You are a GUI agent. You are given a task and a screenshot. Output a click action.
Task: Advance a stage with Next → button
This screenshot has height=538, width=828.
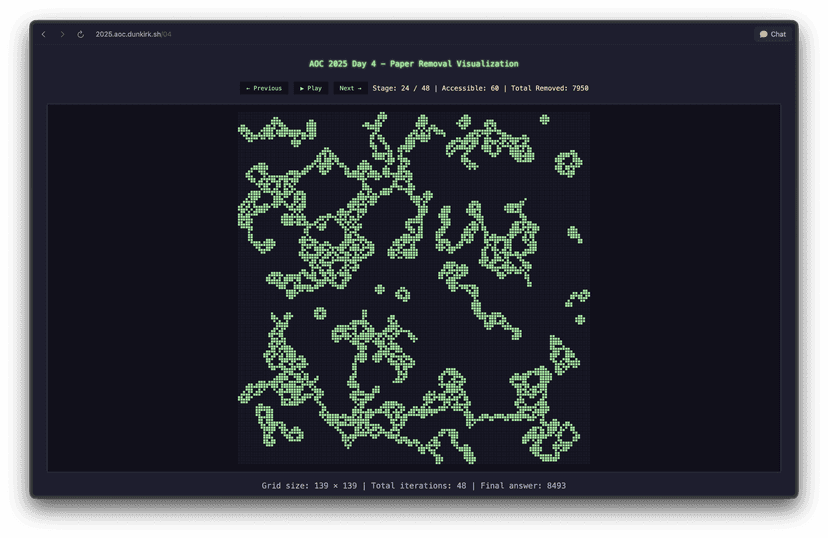click(x=350, y=88)
